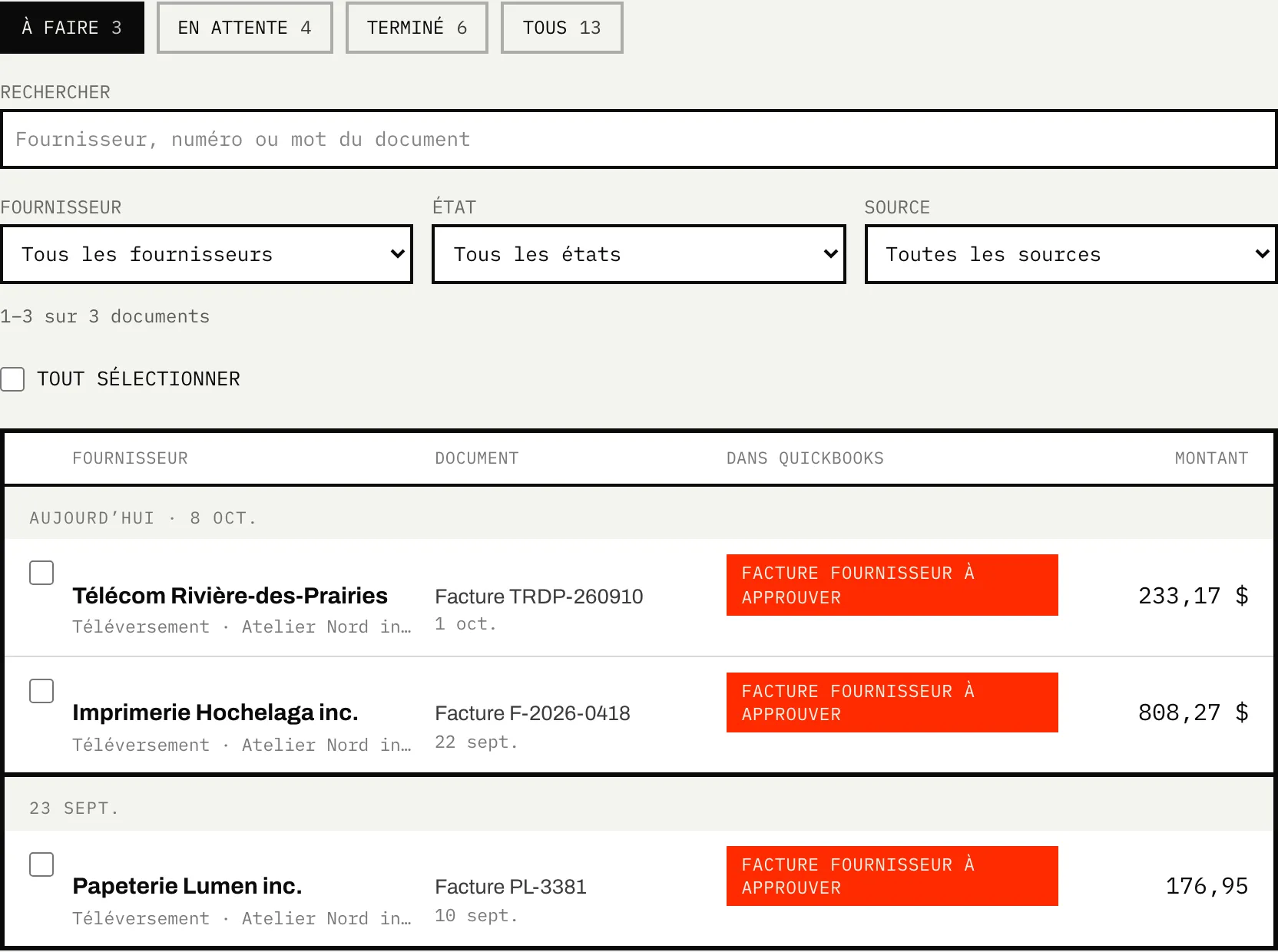Click the amount 233,17 $
Image resolution: width=1278 pixels, height=952 pixels.
point(1193,596)
